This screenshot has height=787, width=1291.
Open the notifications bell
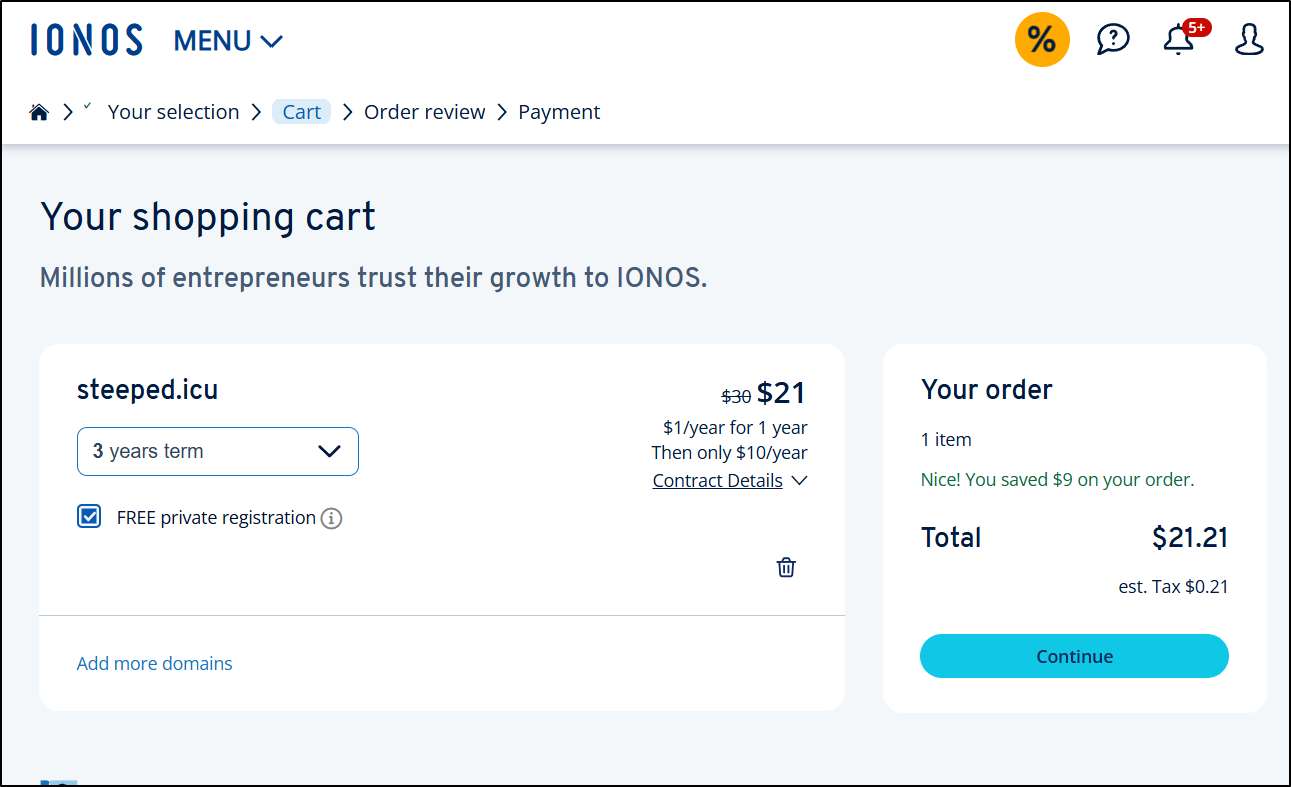pyautogui.click(x=1178, y=42)
